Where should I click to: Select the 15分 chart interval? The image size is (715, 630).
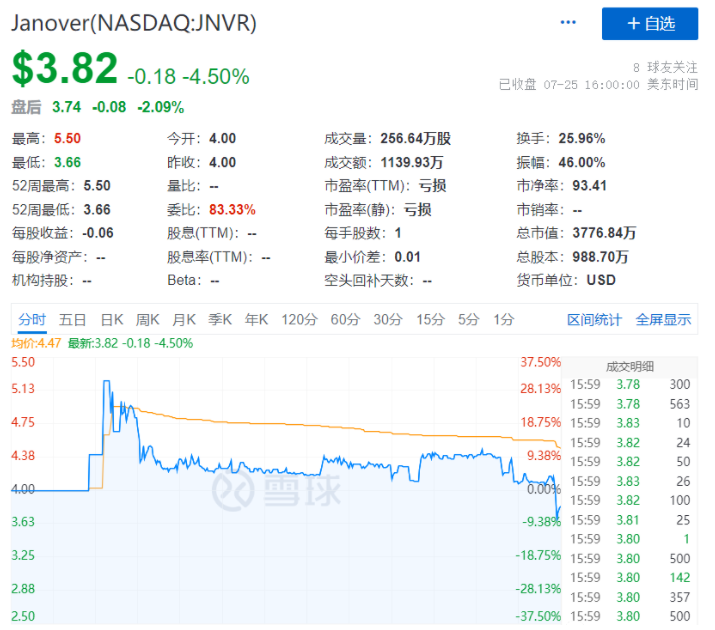[x=430, y=319]
